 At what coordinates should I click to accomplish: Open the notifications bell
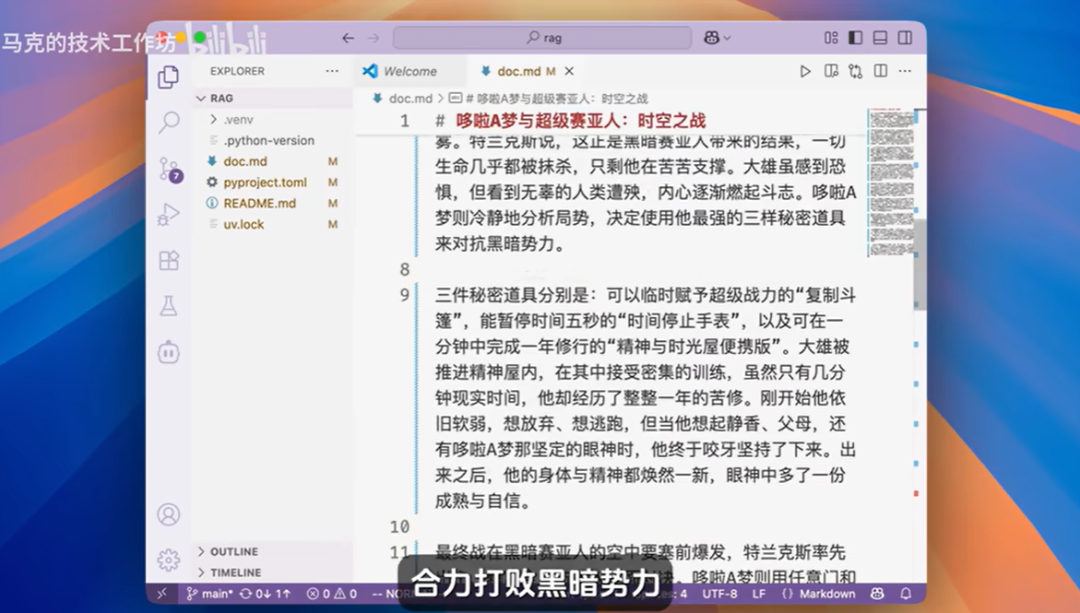[906, 594]
